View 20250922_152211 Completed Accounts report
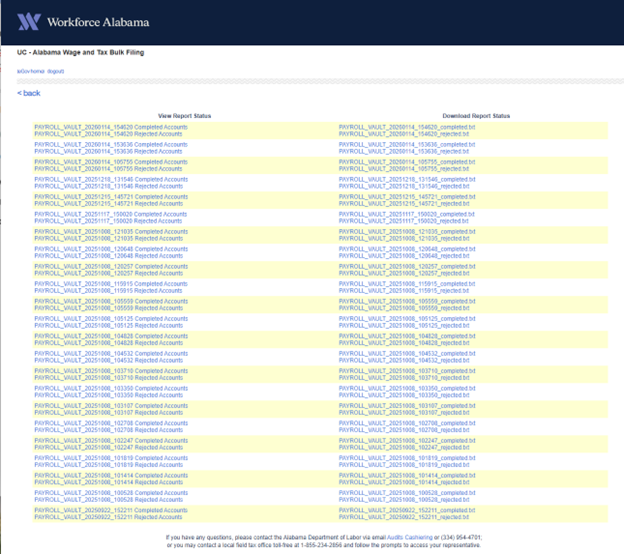The width and height of the screenshot is (624, 554). pyautogui.click(x=111, y=510)
